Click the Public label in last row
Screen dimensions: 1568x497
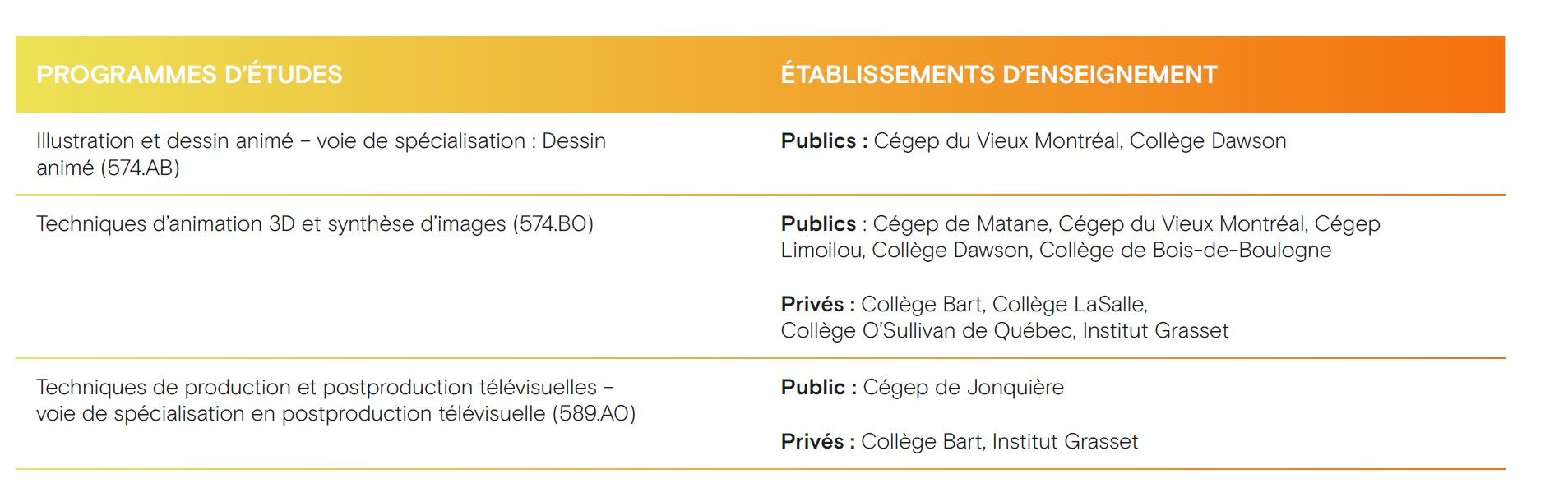[818, 388]
